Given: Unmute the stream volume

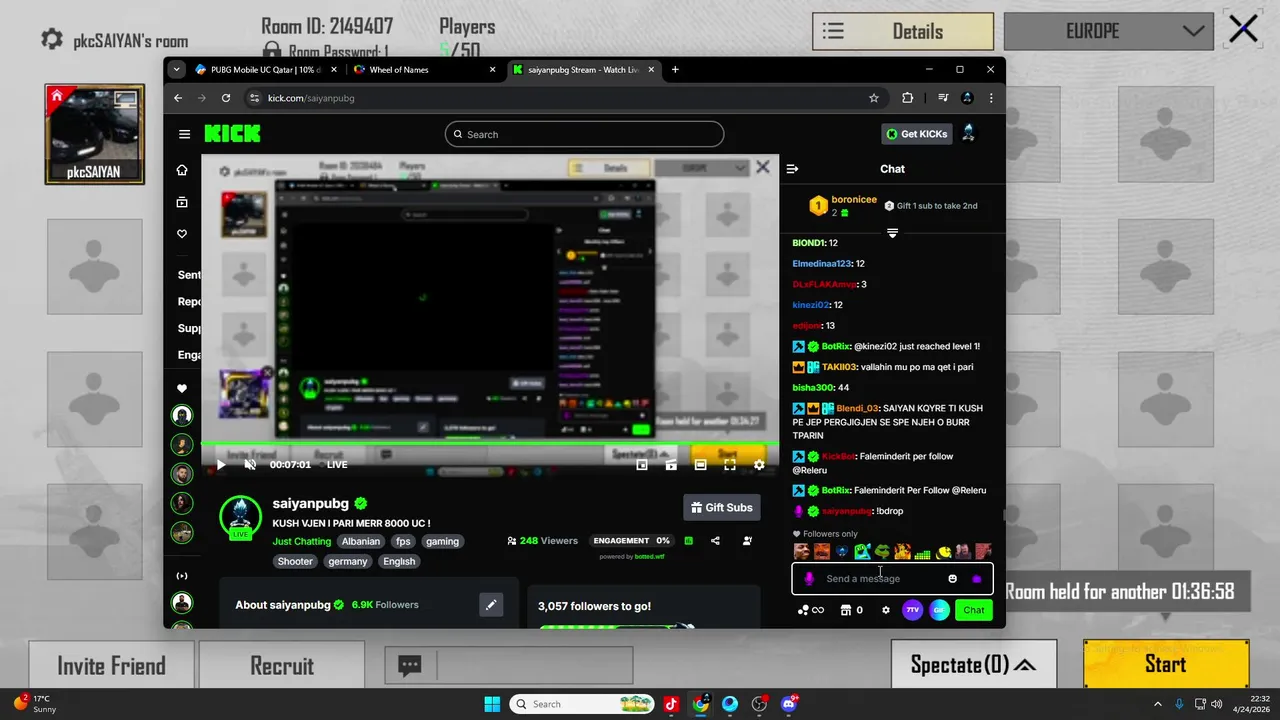Looking at the screenshot, I should pyautogui.click(x=250, y=465).
